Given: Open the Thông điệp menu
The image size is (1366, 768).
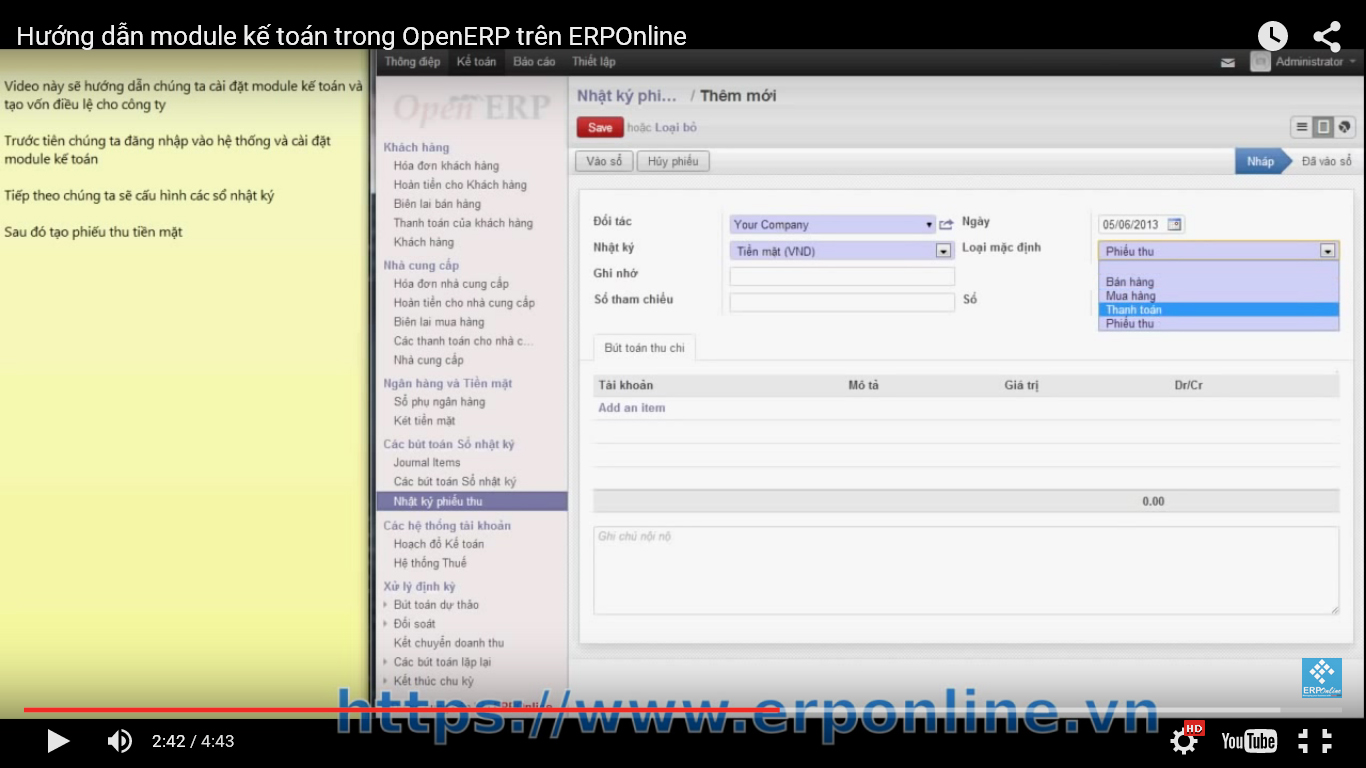Looking at the screenshot, I should point(412,62).
